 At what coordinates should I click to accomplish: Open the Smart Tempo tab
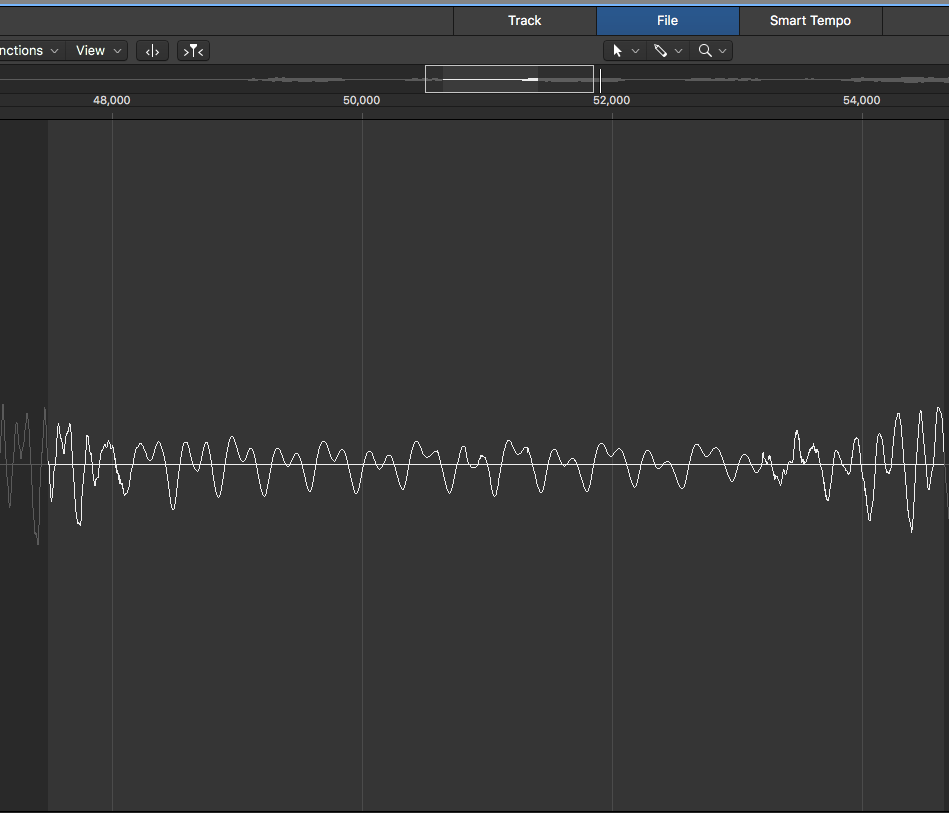[x=810, y=21]
